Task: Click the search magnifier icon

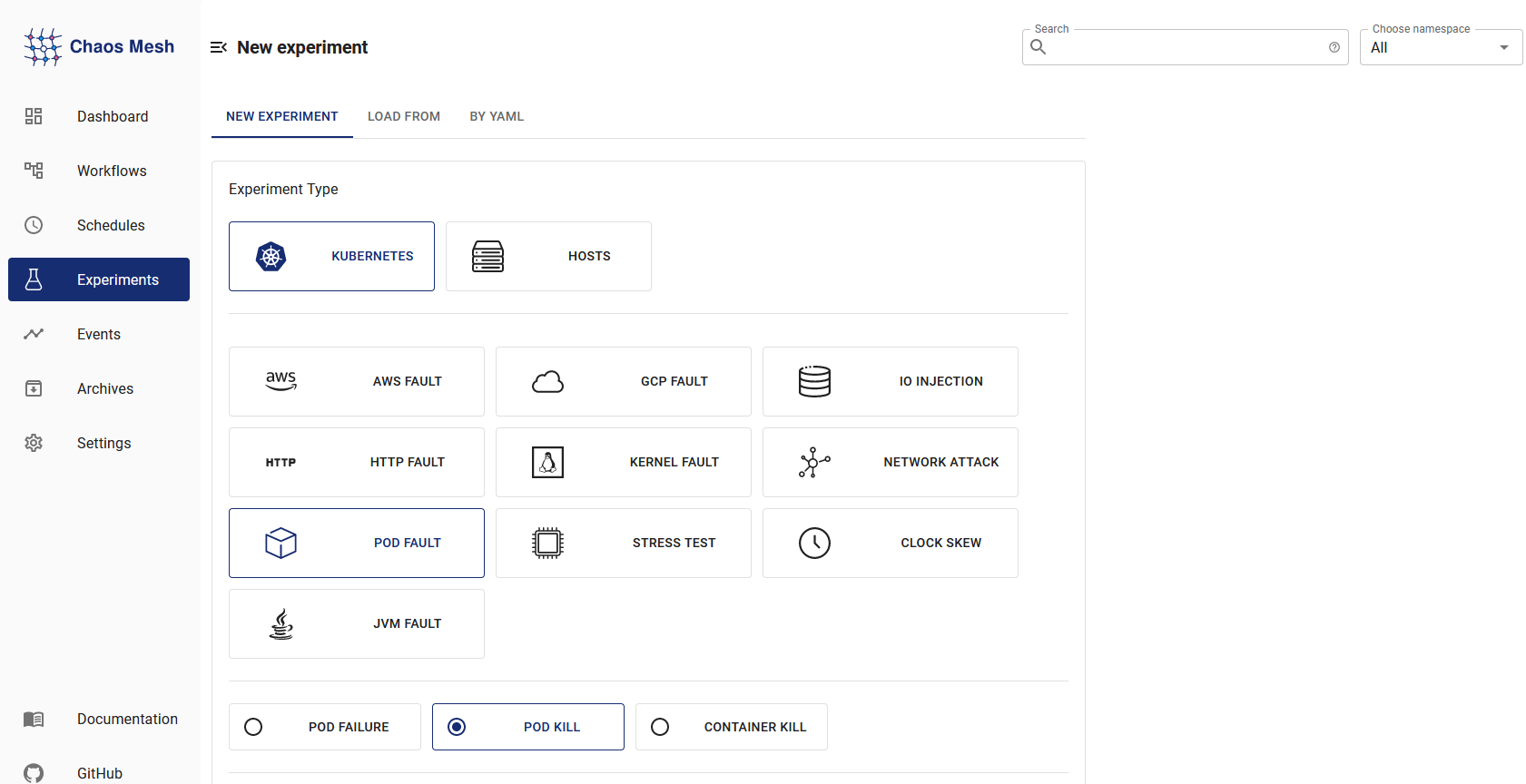Action: click(1039, 47)
